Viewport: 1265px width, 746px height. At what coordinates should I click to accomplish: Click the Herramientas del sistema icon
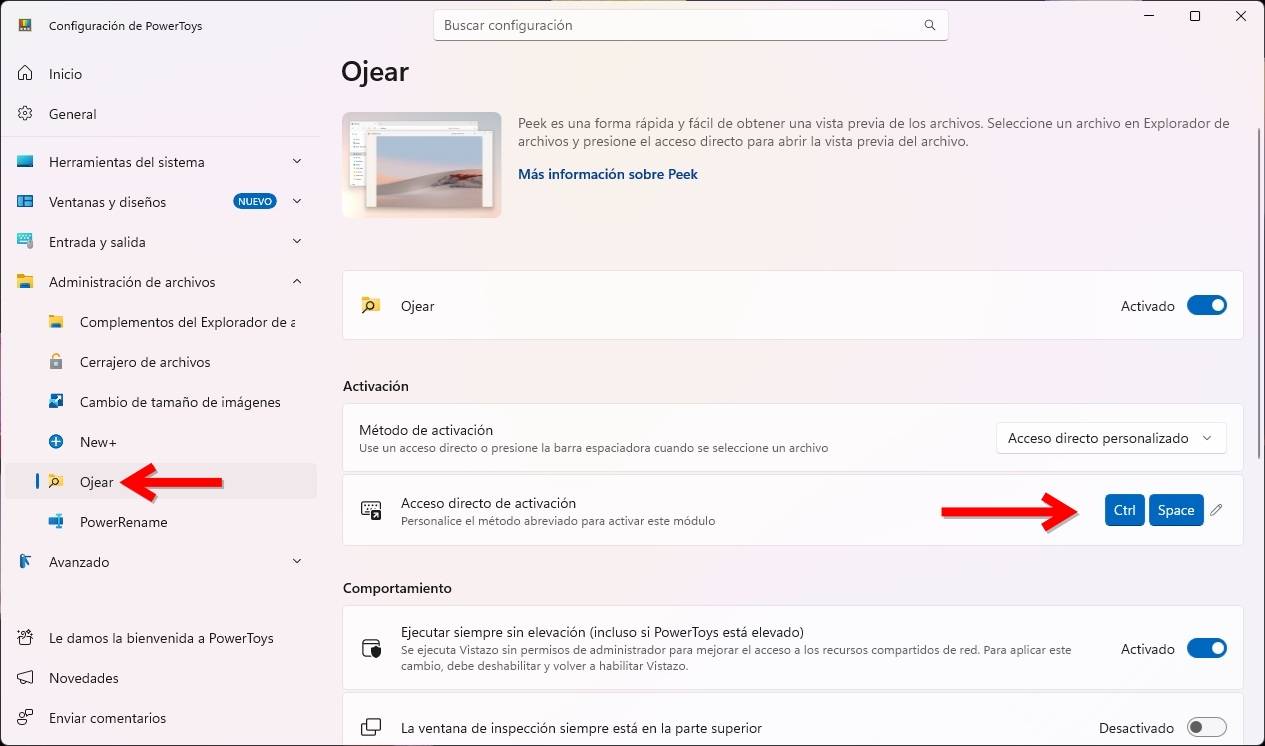pyautogui.click(x=26, y=162)
